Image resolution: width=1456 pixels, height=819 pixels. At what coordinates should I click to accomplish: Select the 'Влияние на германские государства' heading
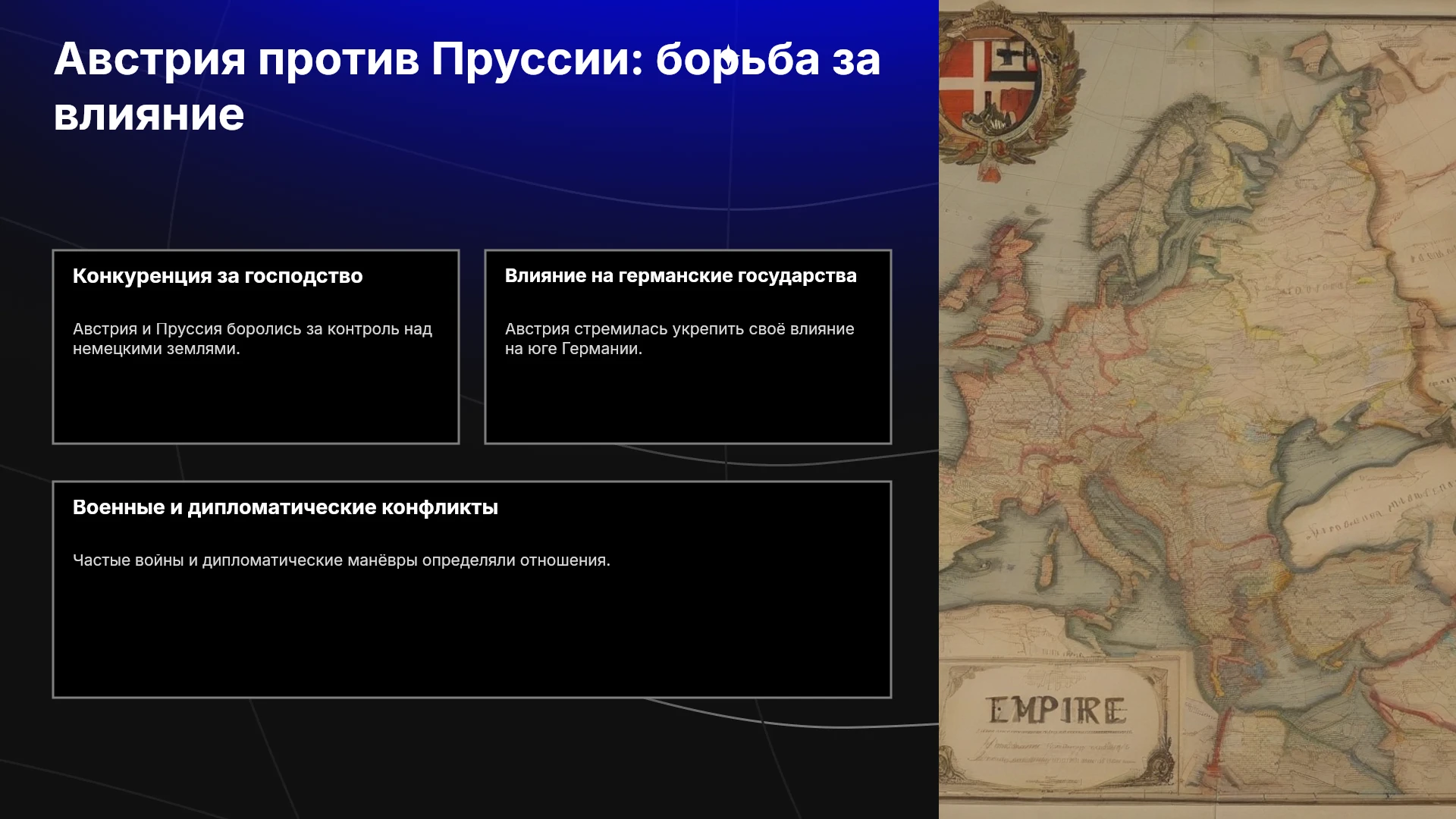(681, 276)
